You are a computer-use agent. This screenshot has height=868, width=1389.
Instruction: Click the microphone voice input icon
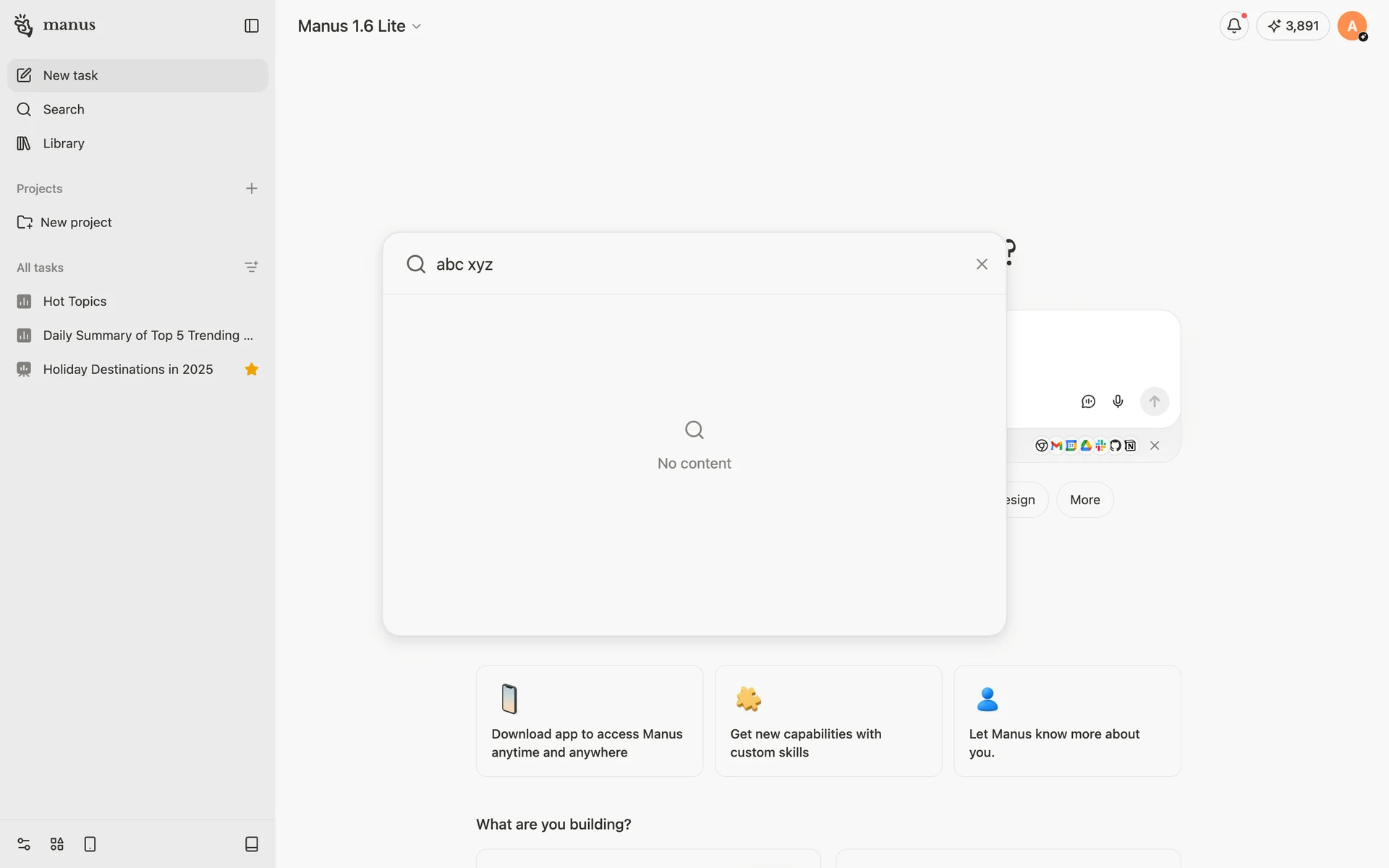[x=1118, y=401]
